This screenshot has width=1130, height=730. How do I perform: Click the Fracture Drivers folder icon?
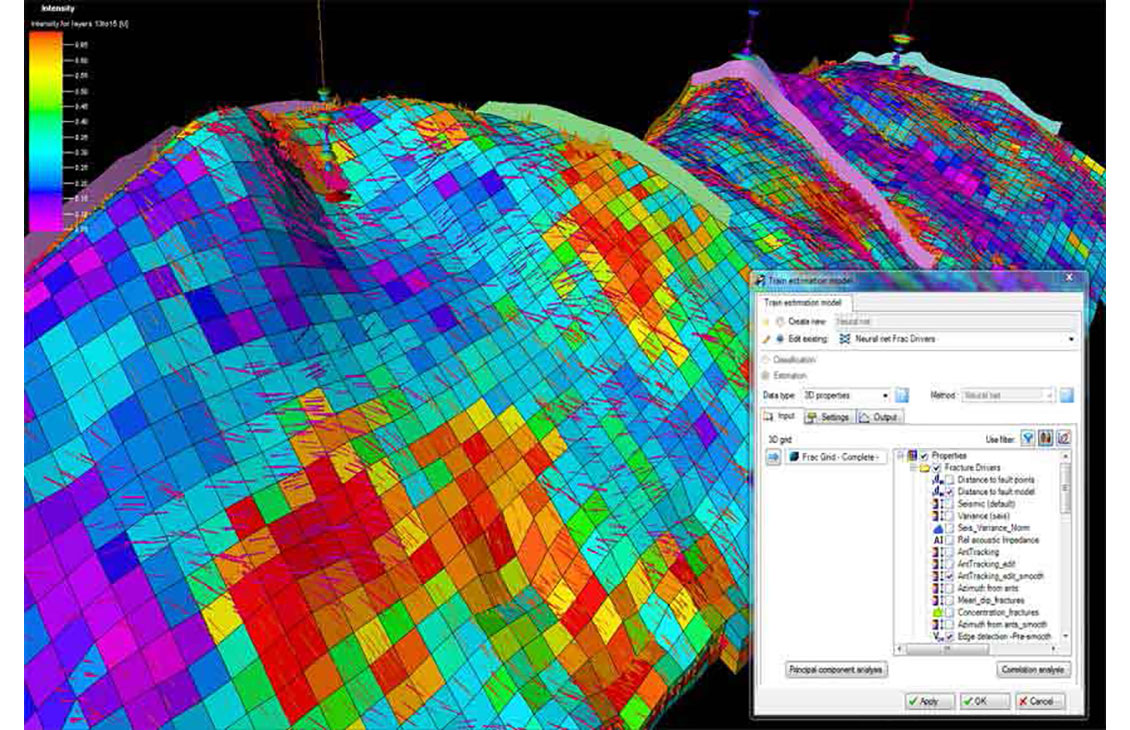[924, 468]
